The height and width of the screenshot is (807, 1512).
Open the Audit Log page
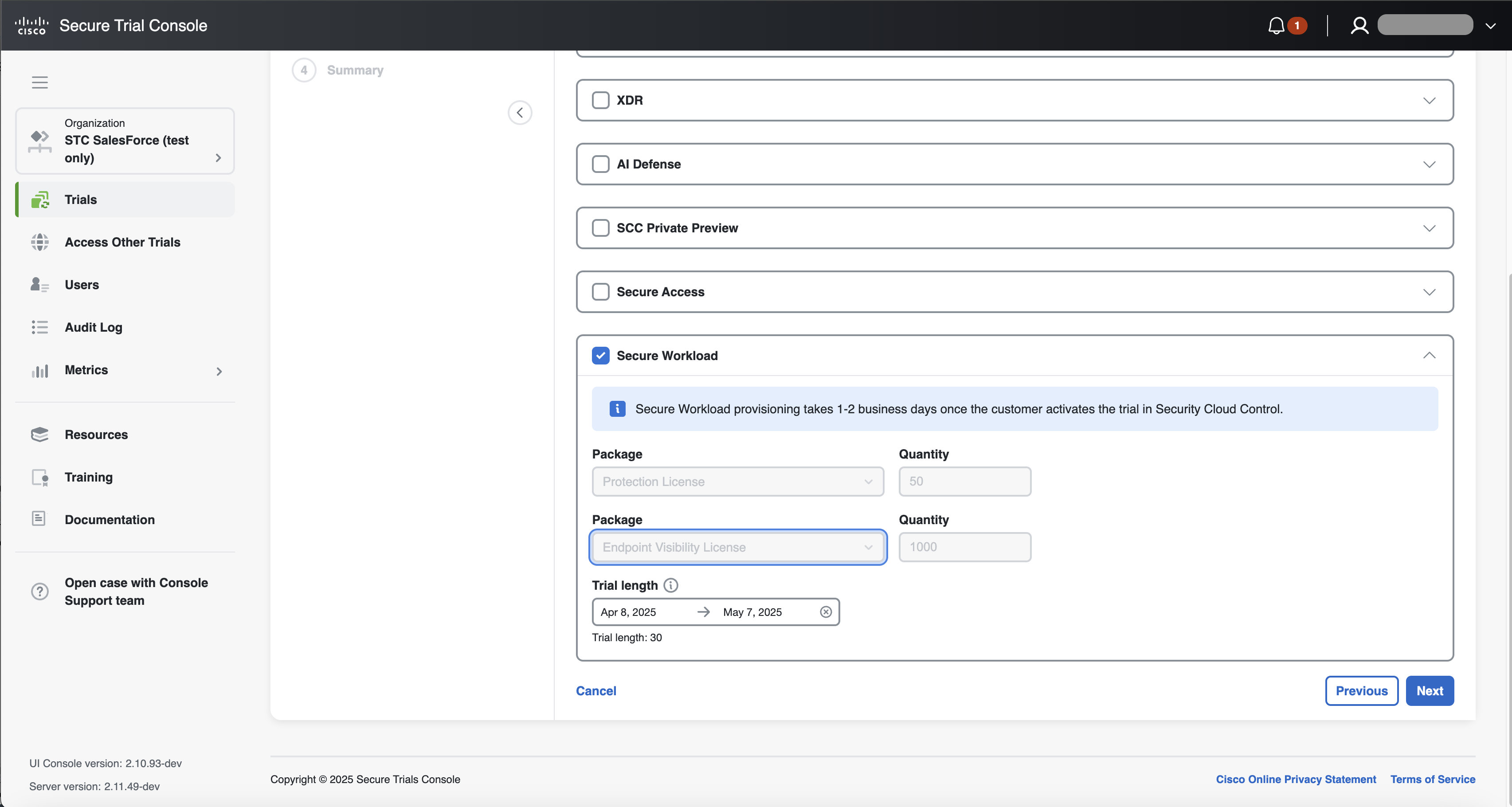coord(93,328)
